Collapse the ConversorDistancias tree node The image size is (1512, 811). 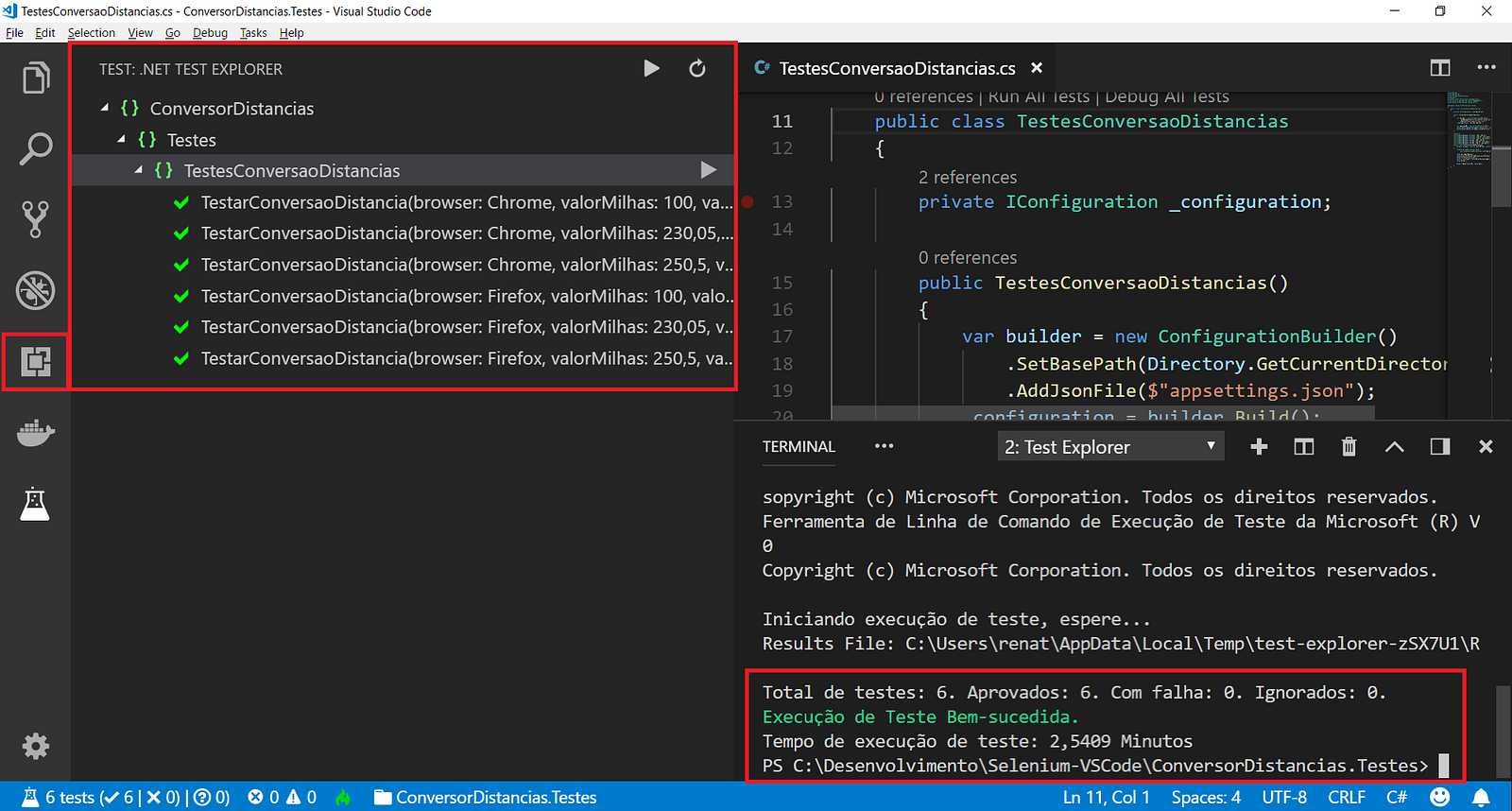pos(105,108)
